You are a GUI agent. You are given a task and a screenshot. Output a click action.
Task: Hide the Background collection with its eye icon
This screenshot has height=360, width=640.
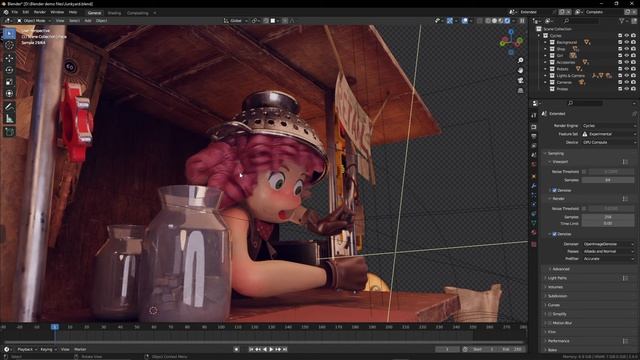point(627,42)
